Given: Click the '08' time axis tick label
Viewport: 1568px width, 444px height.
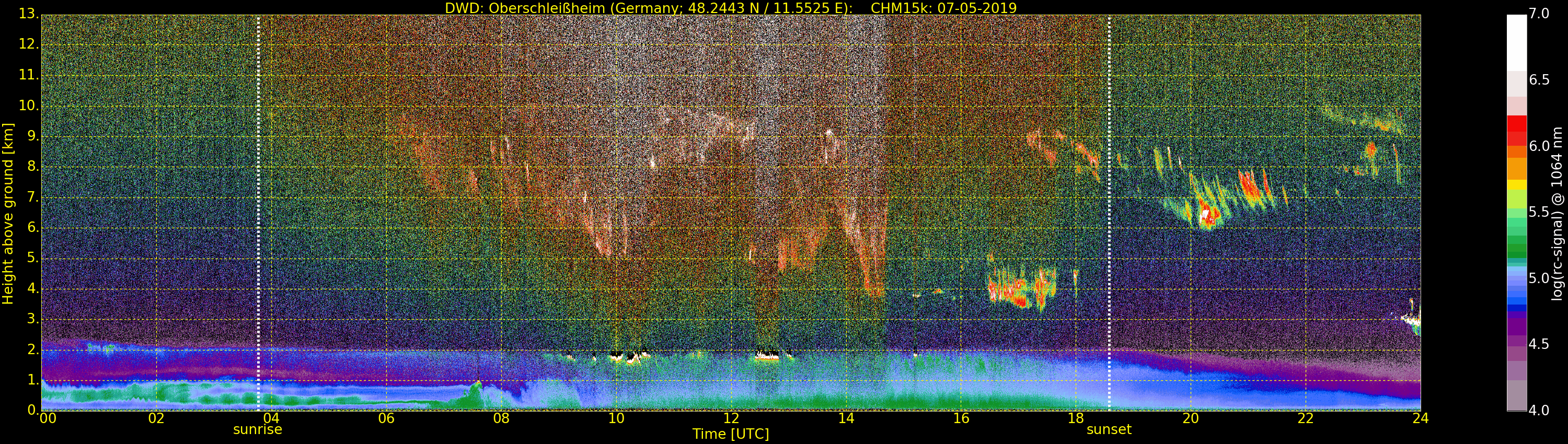Looking at the screenshot, I should (501, 418).
